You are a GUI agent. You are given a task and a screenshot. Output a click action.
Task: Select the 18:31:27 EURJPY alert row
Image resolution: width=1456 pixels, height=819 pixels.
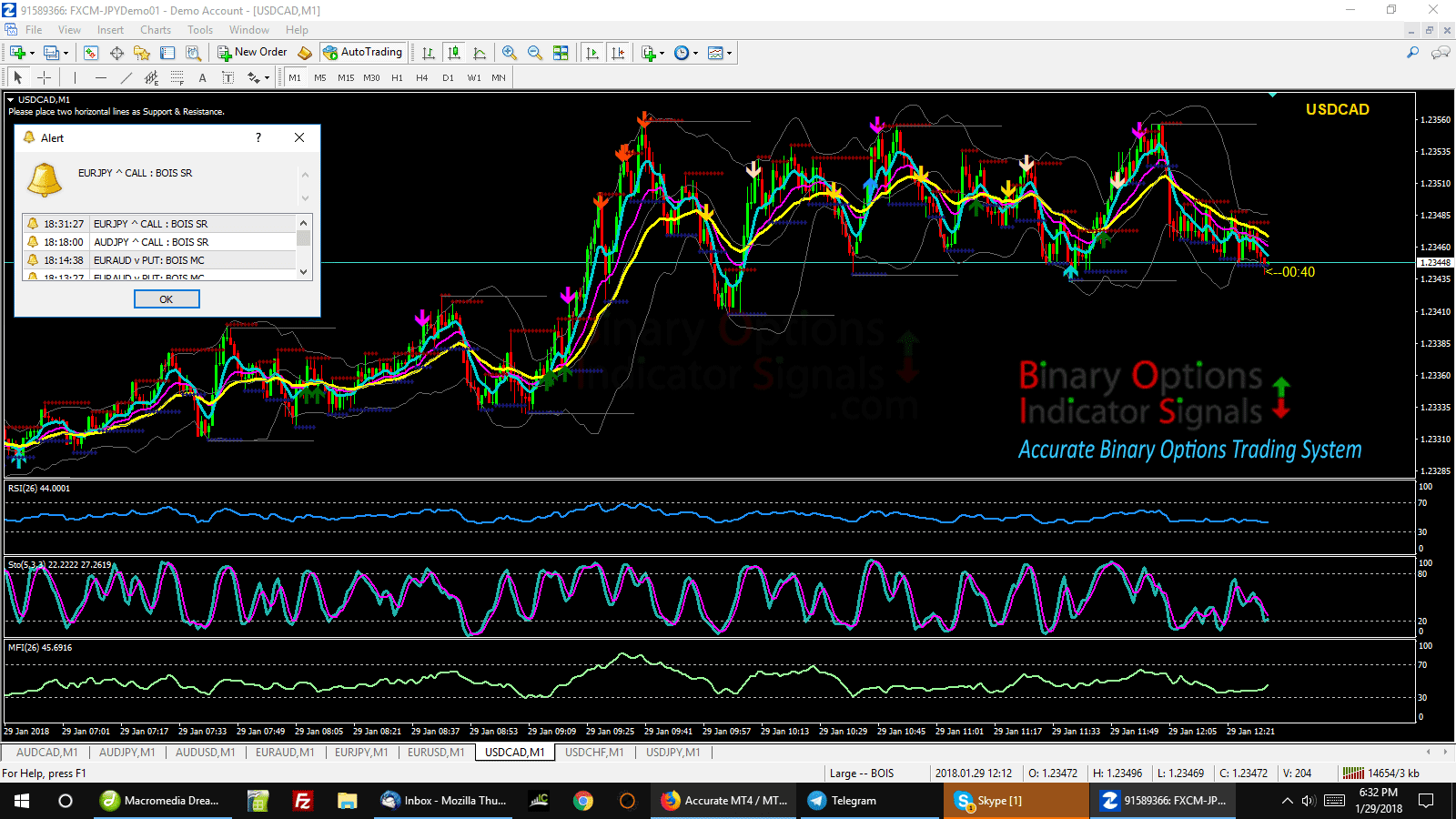coord(159,224)
